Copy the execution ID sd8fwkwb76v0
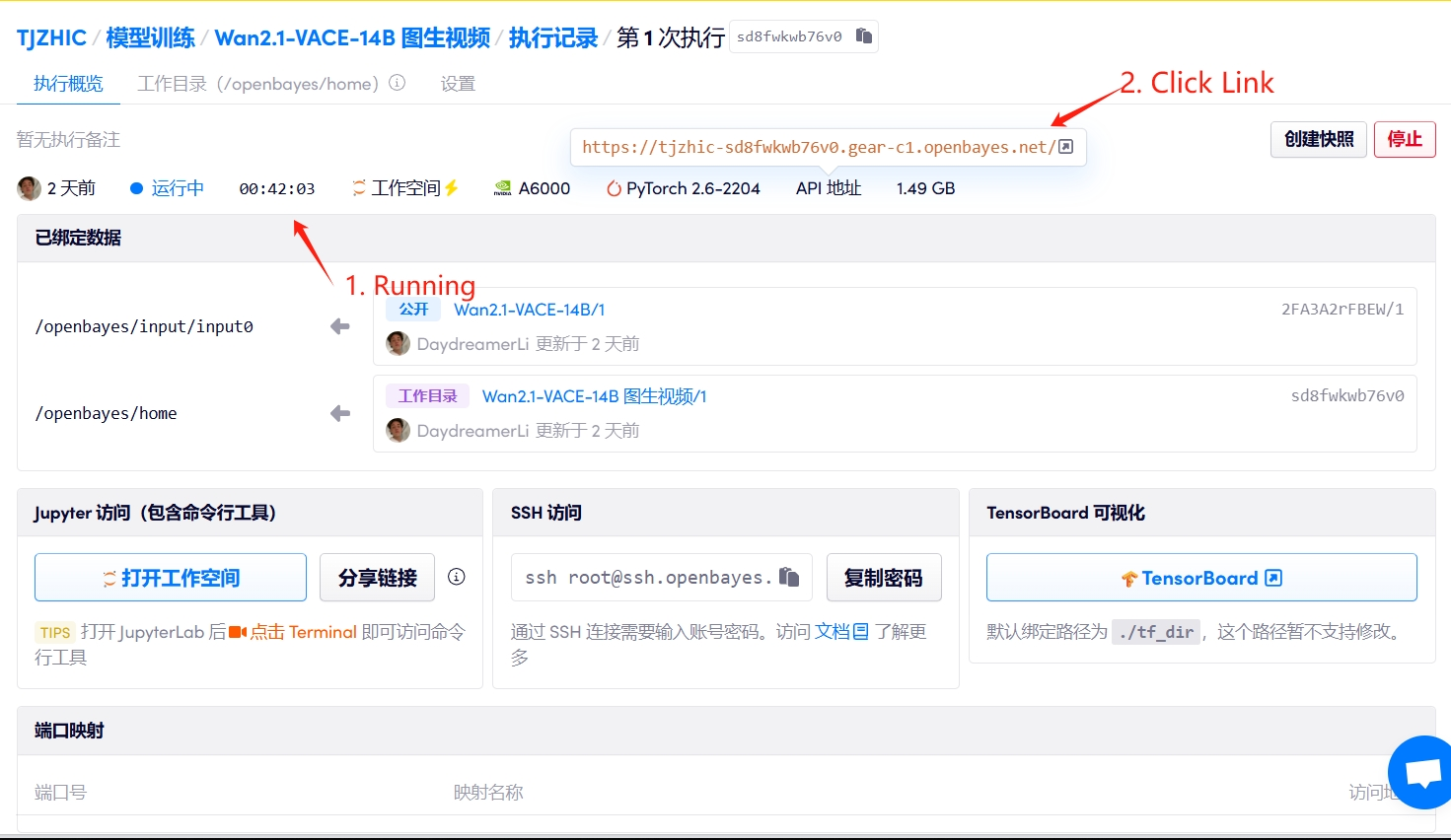The image size is (1451, 840). (864, 36)
